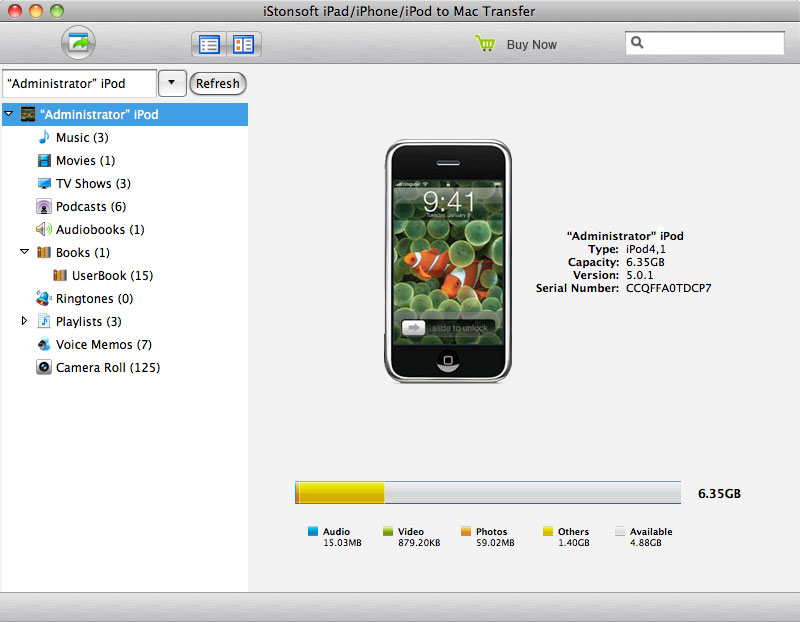
Task: Click the yellow Others segment of storage bar
Action: click(341, 493)
